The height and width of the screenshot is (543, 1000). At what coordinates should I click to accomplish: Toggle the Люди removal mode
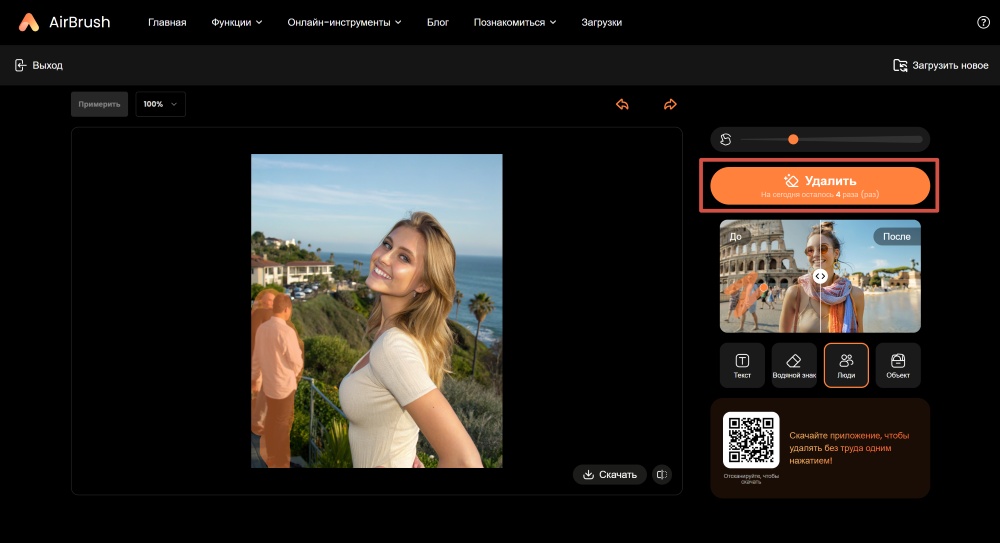pyautogui.click(x=846, y=365)
